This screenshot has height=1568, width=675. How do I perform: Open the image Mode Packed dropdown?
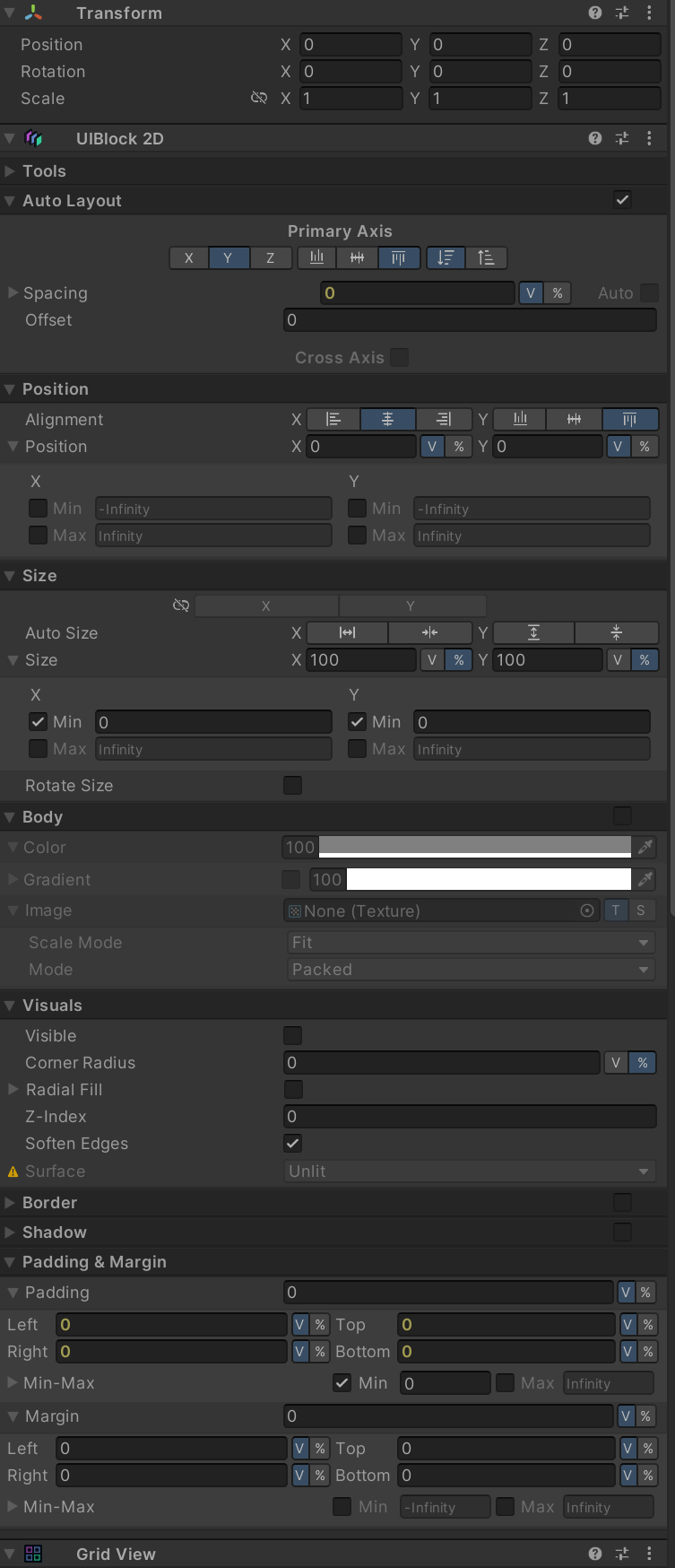pyautogui.click(x=471, y=969)
